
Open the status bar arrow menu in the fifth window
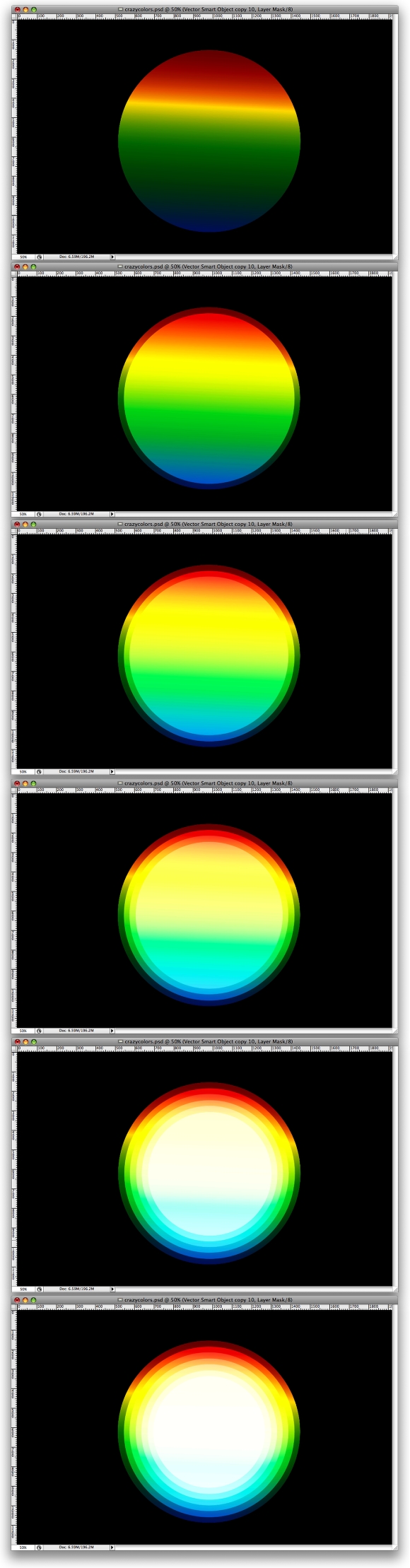point(112,1289)
